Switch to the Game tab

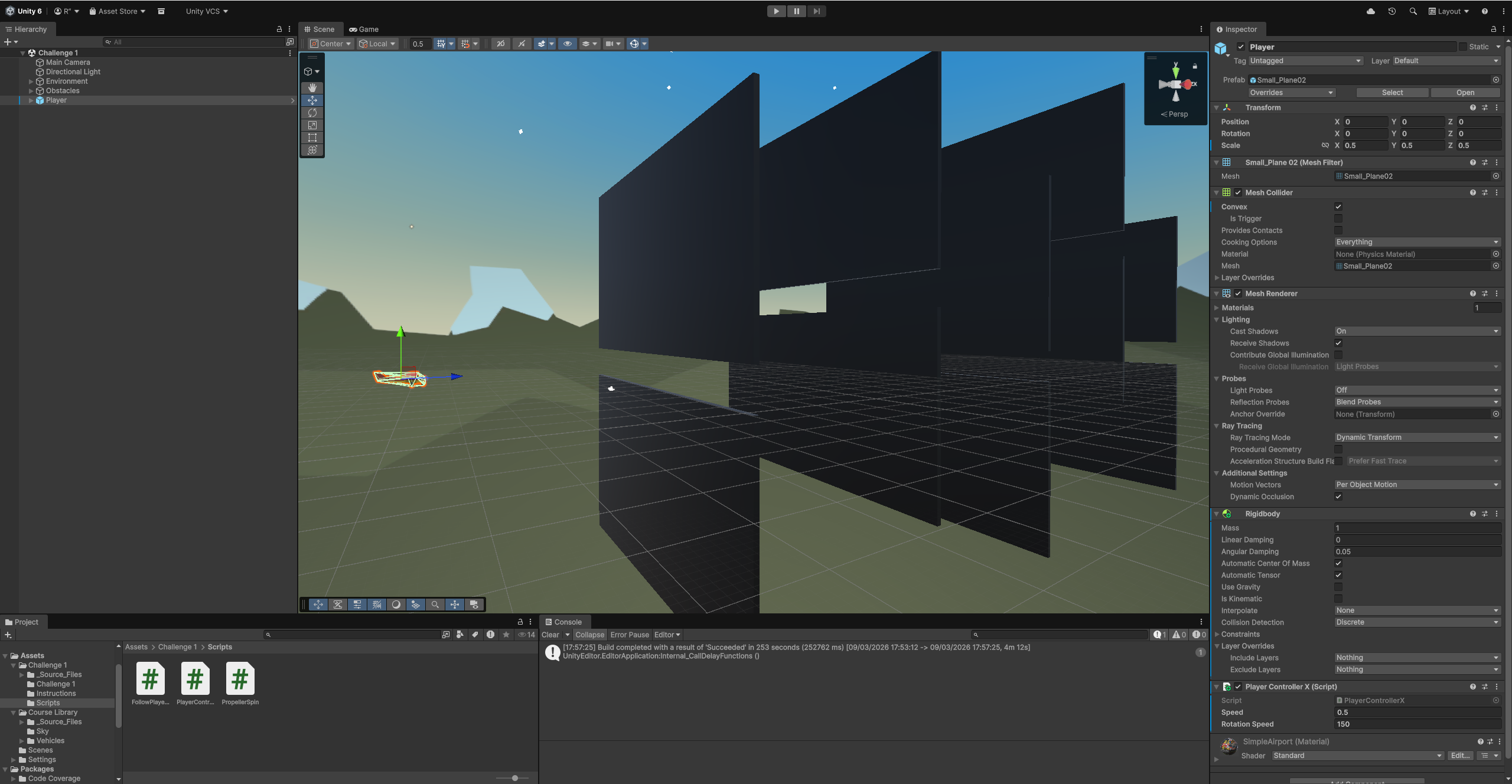(x=364, y=29)
